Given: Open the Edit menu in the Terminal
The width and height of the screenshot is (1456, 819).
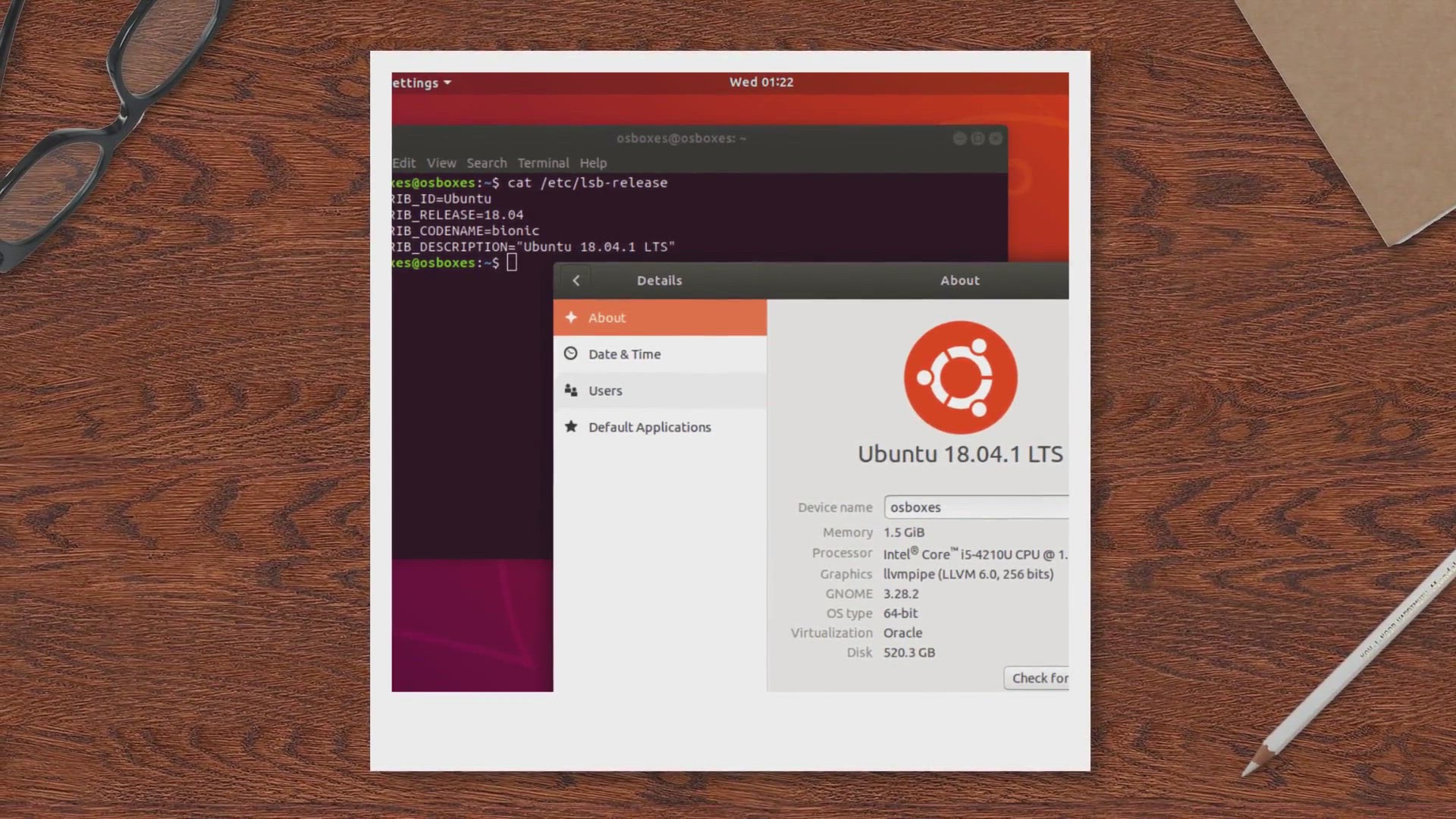Looking at the screenshot, I should pyautogui.click(x=404, y=163).
